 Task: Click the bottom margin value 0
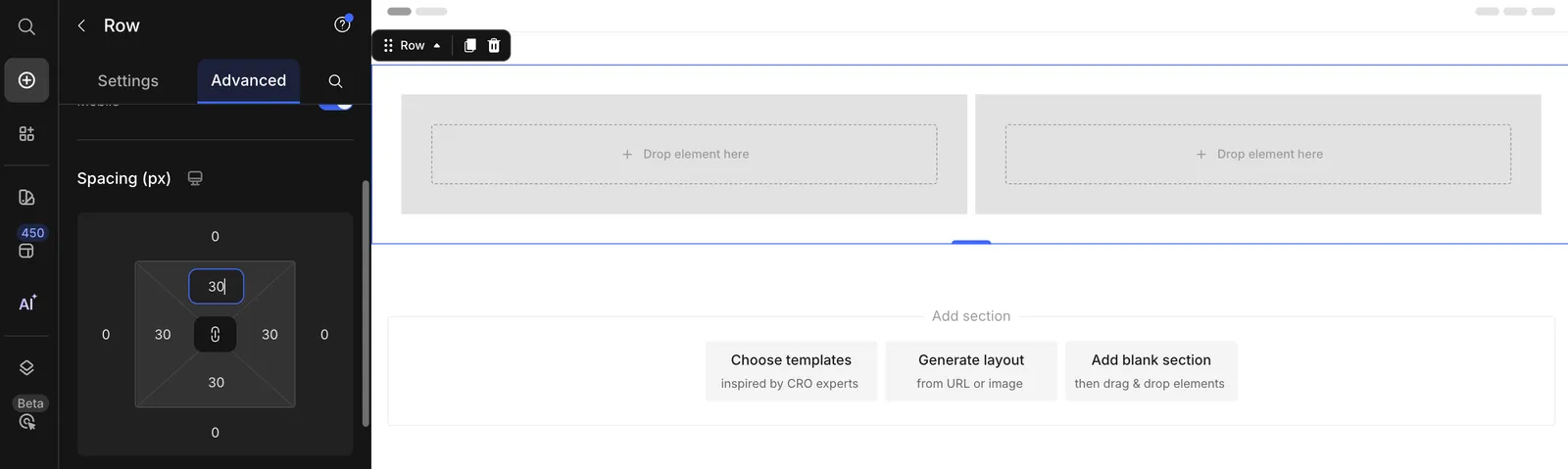[216, 432]
